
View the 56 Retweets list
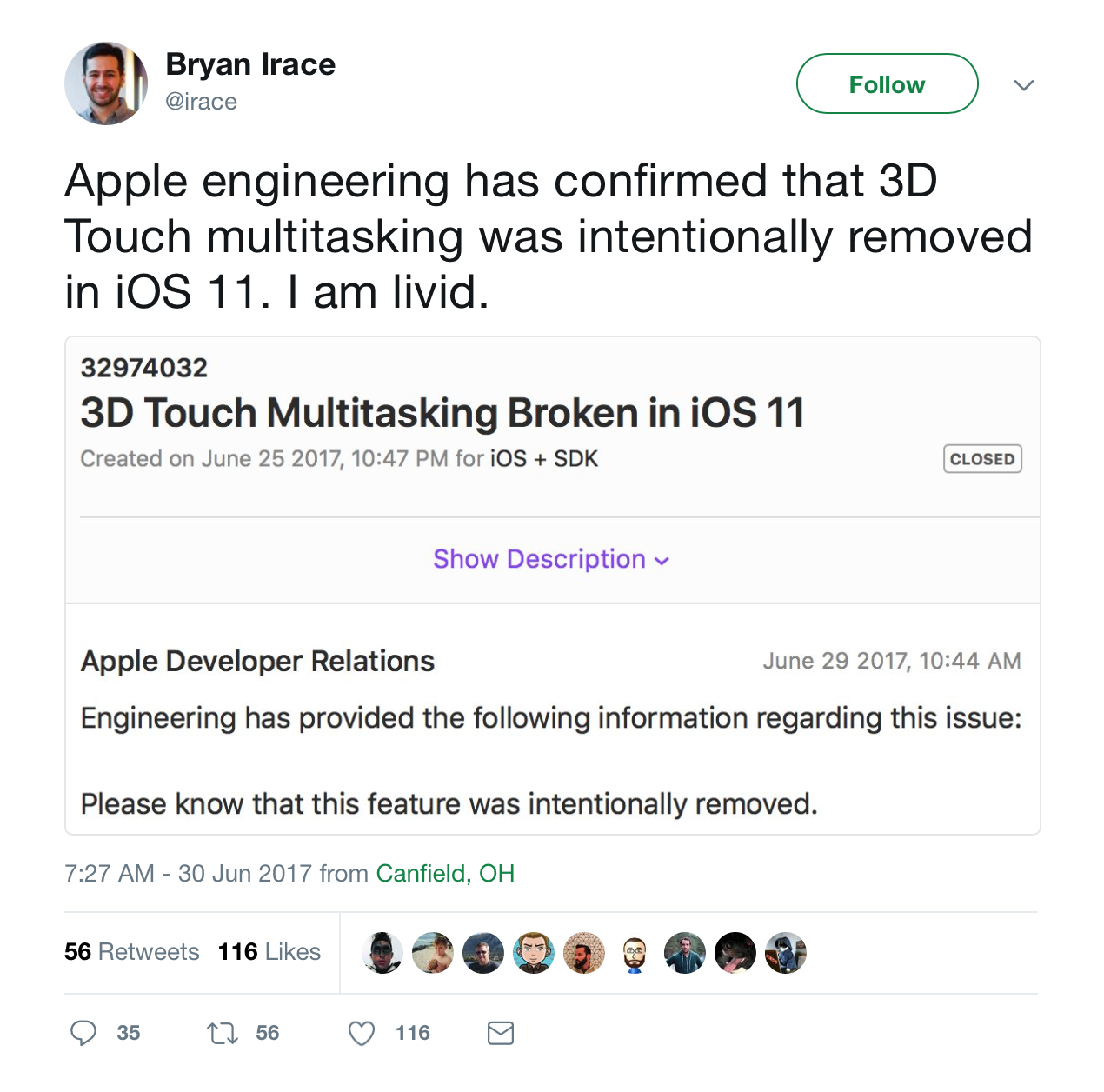click(x=131, y=952)
